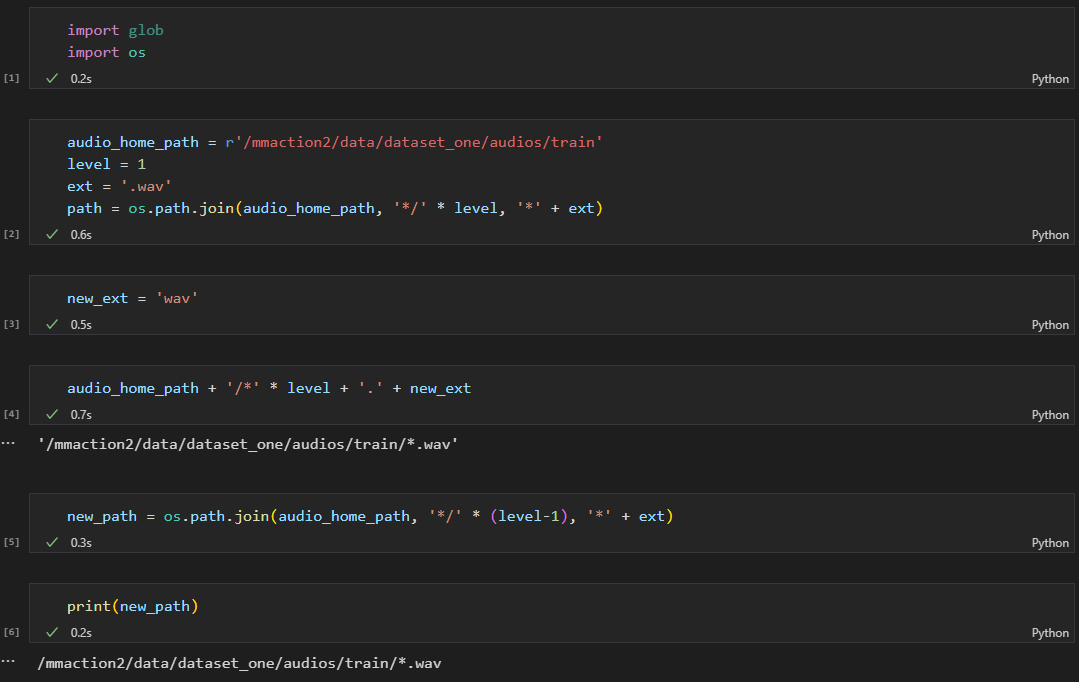
Task: Click the Python label on the print(new_path) cell
Action: point(1049,632)
